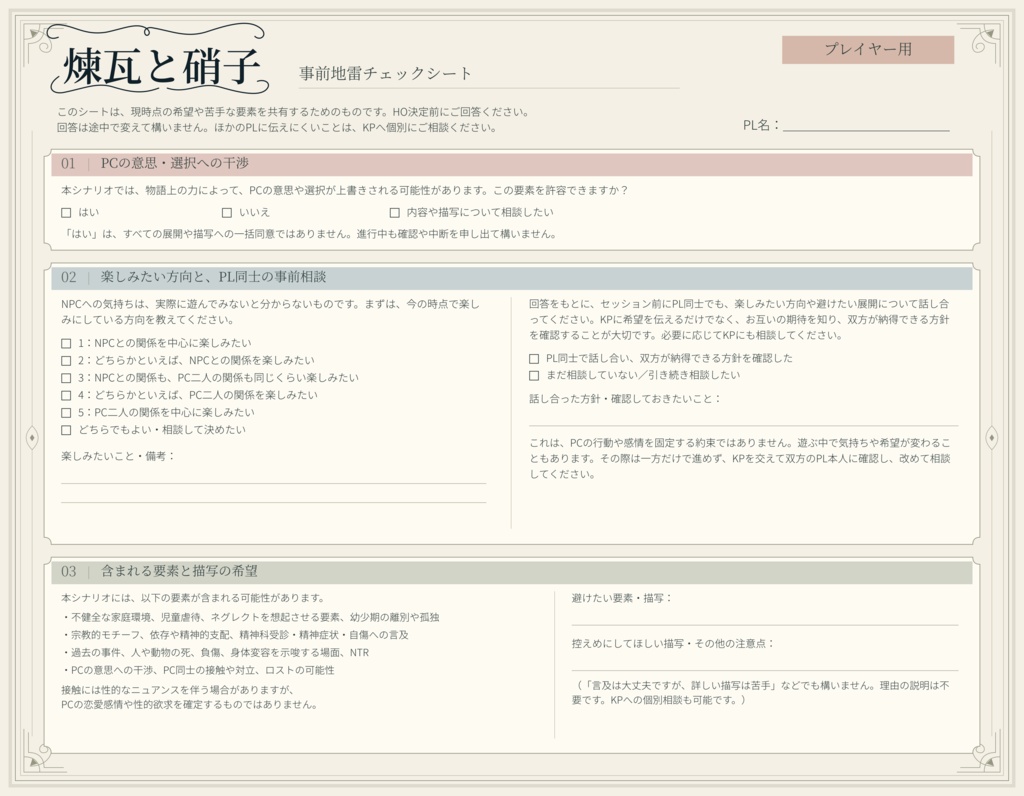Screen dimensions: 1024x796
Task: Check the 「はい」 box in section 01
Action: (66, 213)
